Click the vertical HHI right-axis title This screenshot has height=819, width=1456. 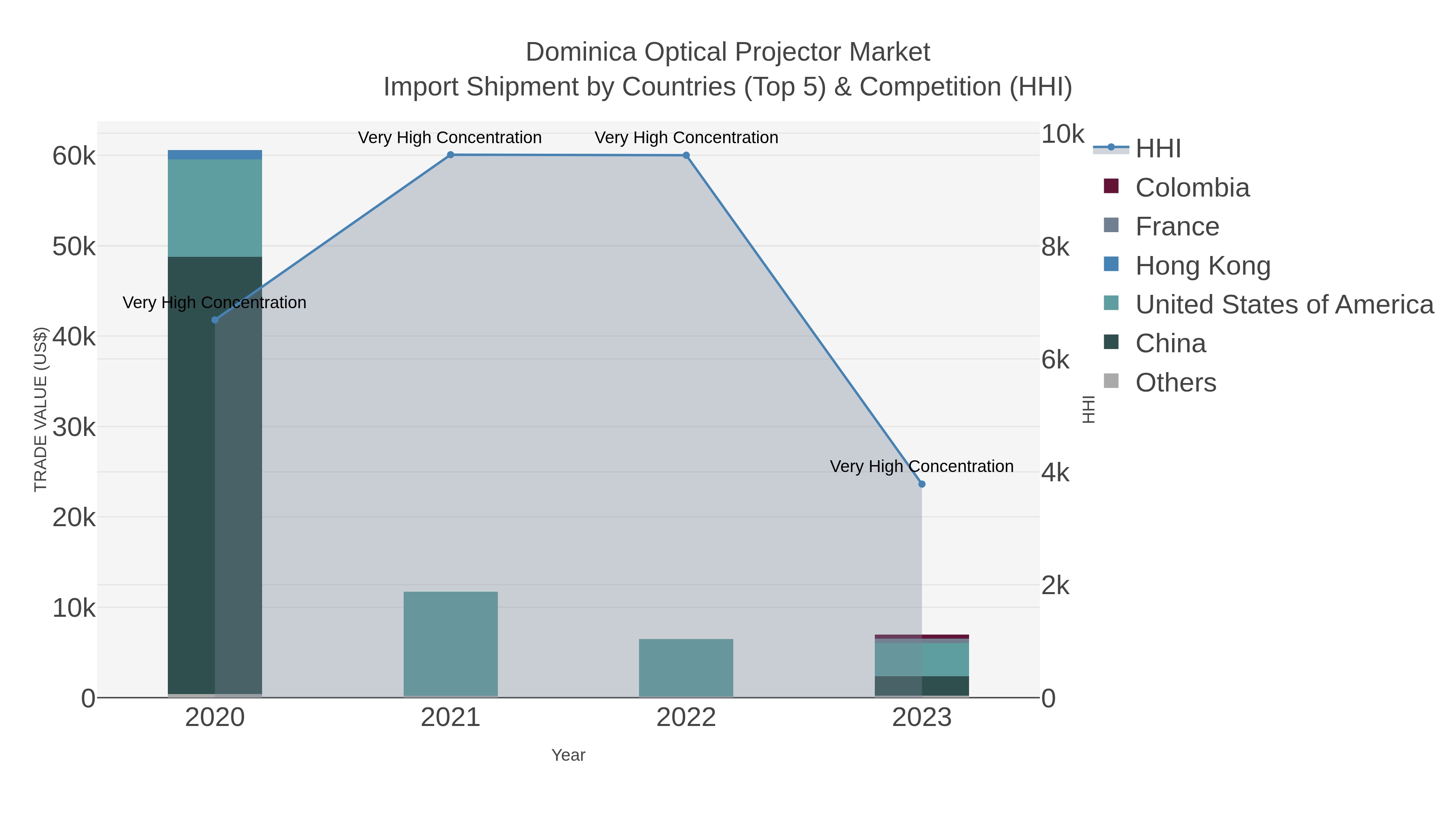click(x=1088, y=409)
